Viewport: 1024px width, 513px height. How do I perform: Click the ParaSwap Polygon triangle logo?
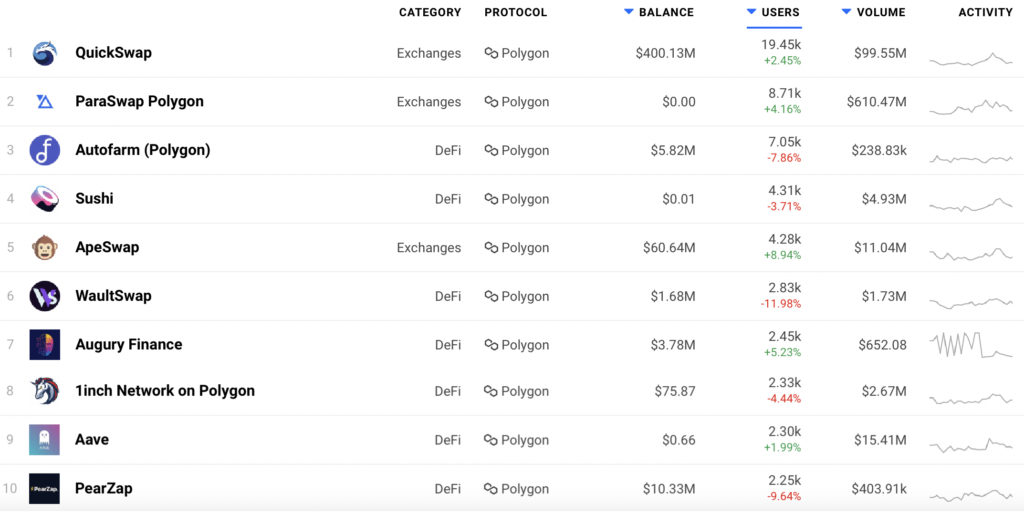44,101
